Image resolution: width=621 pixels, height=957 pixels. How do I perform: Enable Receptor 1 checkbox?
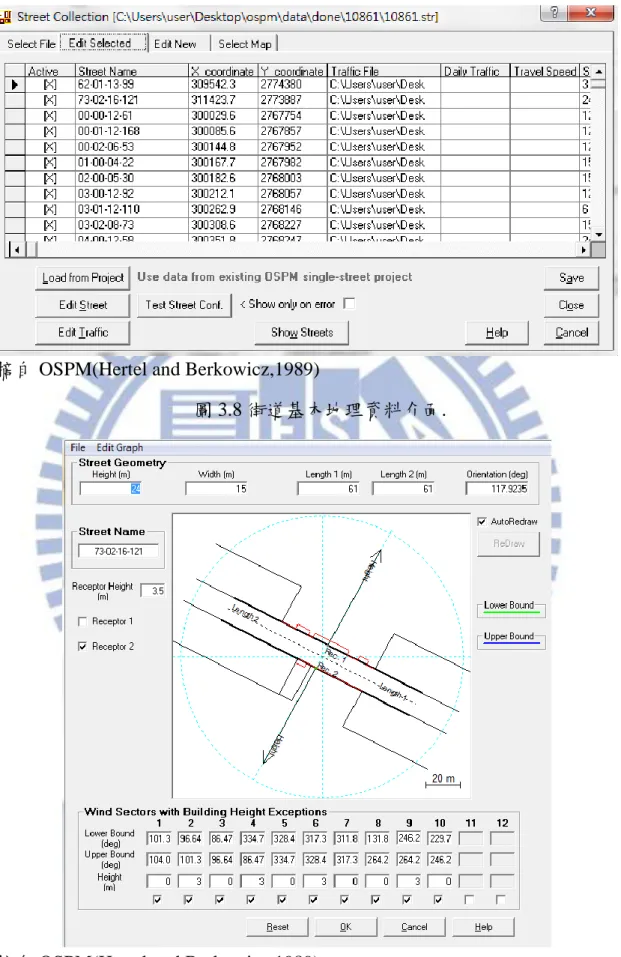pos(82,621)
